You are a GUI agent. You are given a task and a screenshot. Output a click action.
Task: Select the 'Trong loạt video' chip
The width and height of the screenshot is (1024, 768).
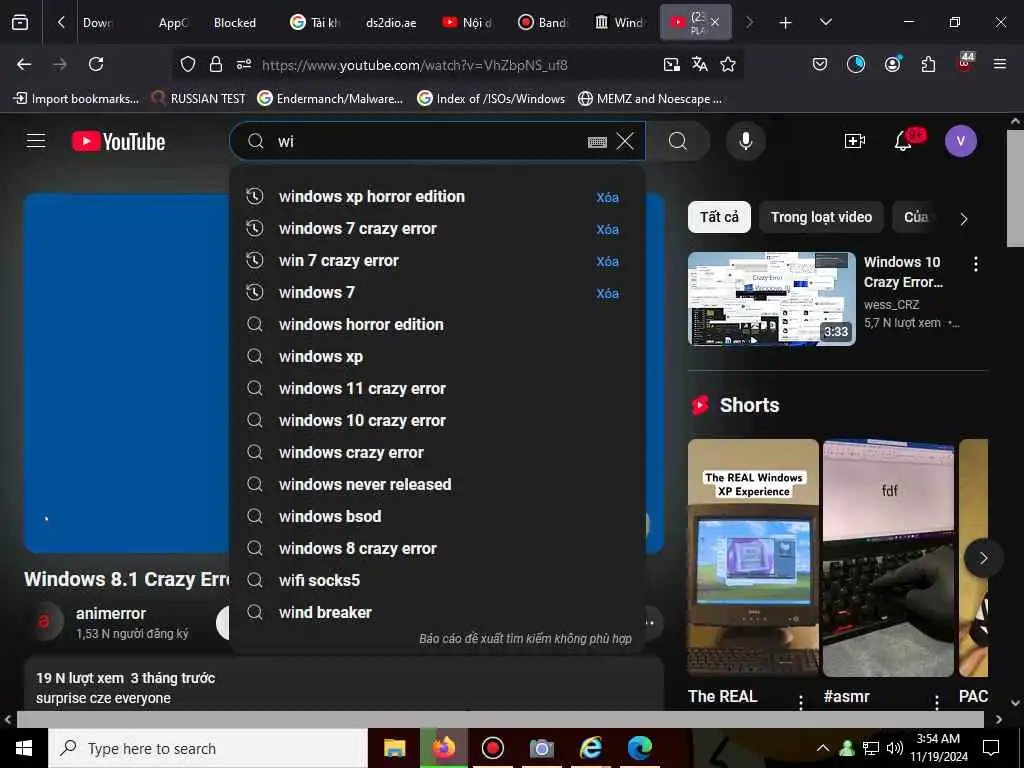pos(821,217)
